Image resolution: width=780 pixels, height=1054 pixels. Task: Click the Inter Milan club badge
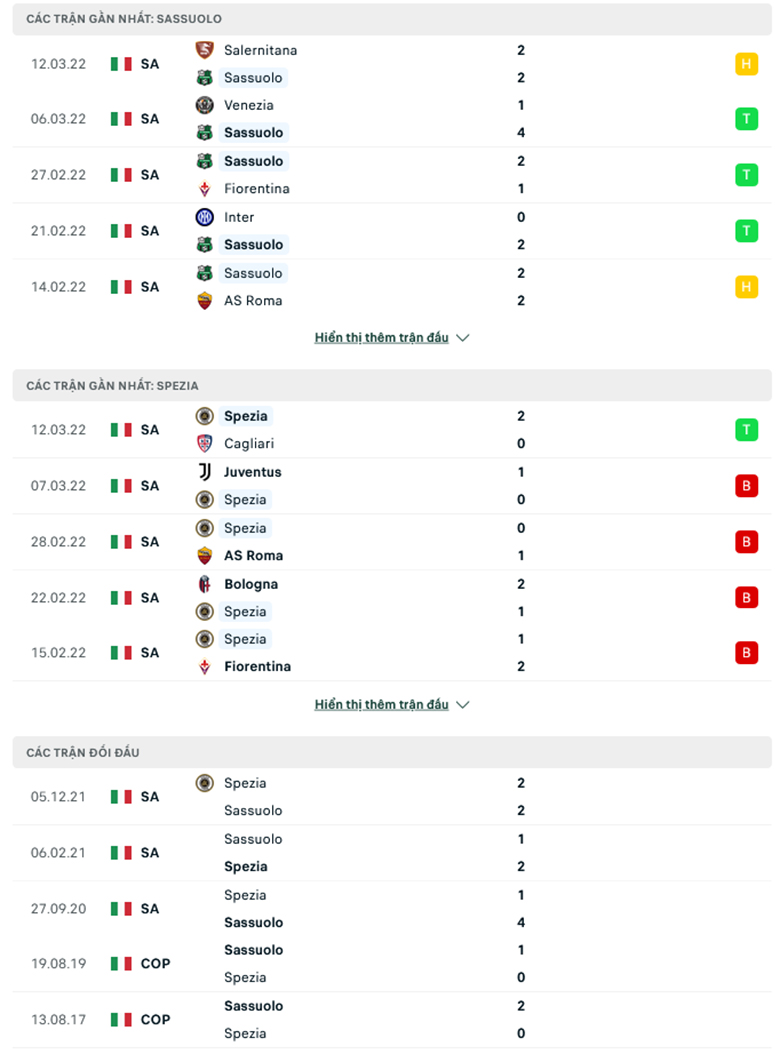click(x=205, y=217)
